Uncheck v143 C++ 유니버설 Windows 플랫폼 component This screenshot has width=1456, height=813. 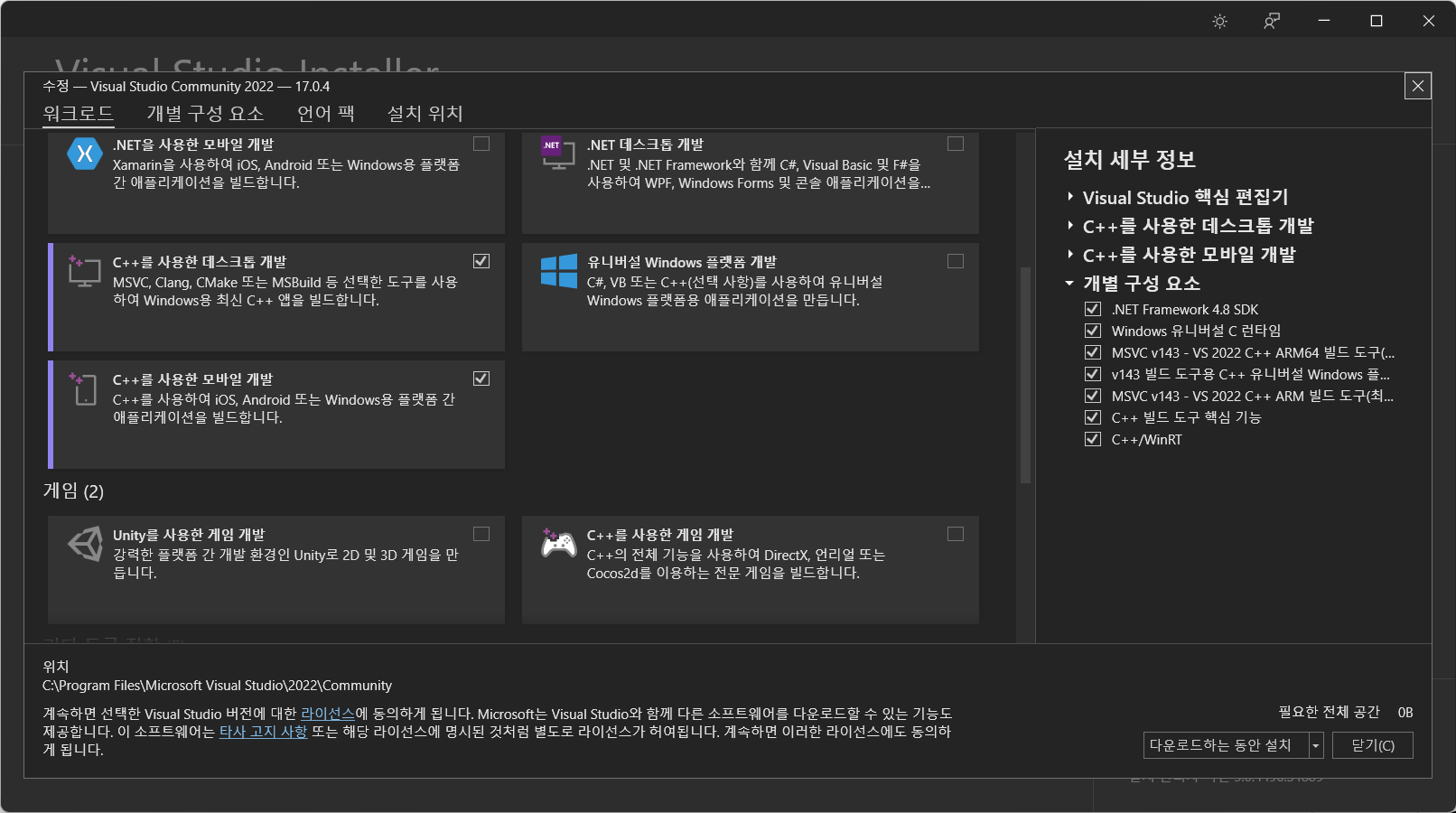pyautogui.click(x=1093, y=374)
